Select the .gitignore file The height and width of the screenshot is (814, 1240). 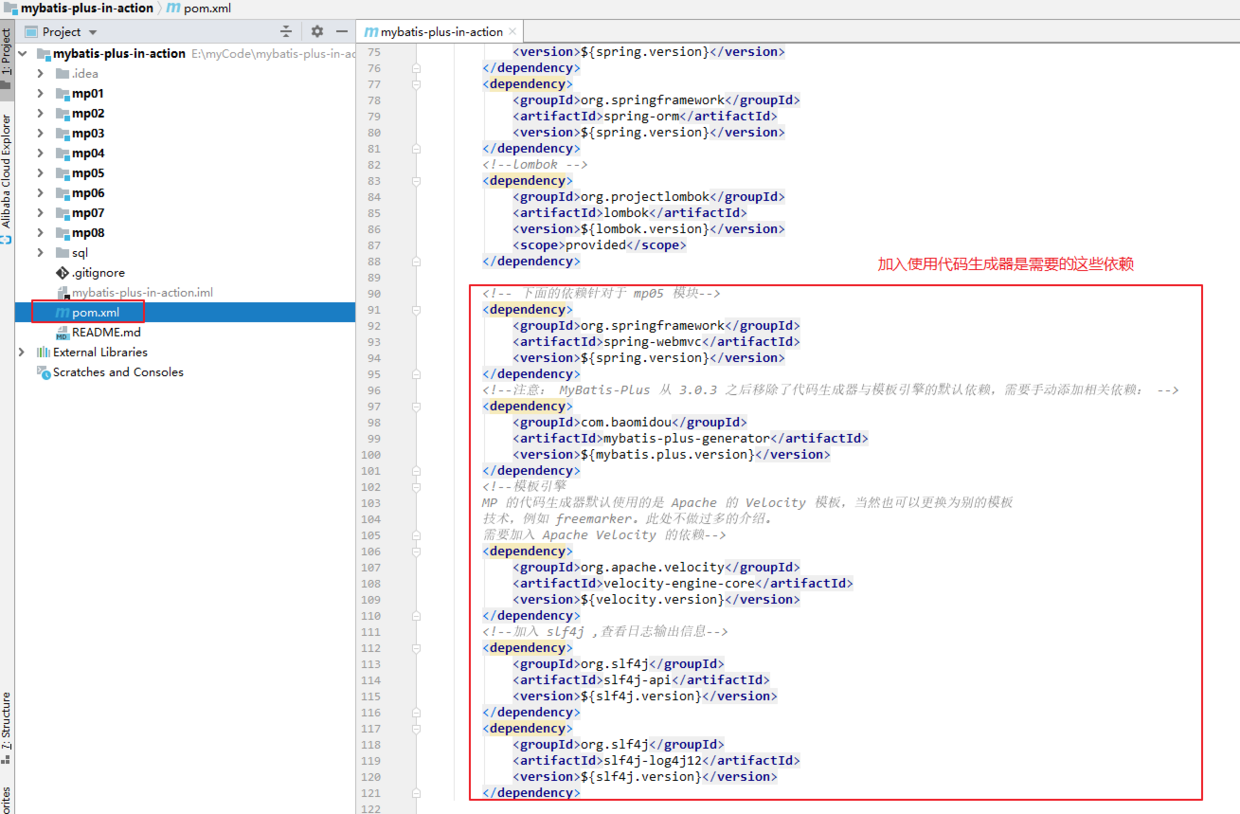98,272
